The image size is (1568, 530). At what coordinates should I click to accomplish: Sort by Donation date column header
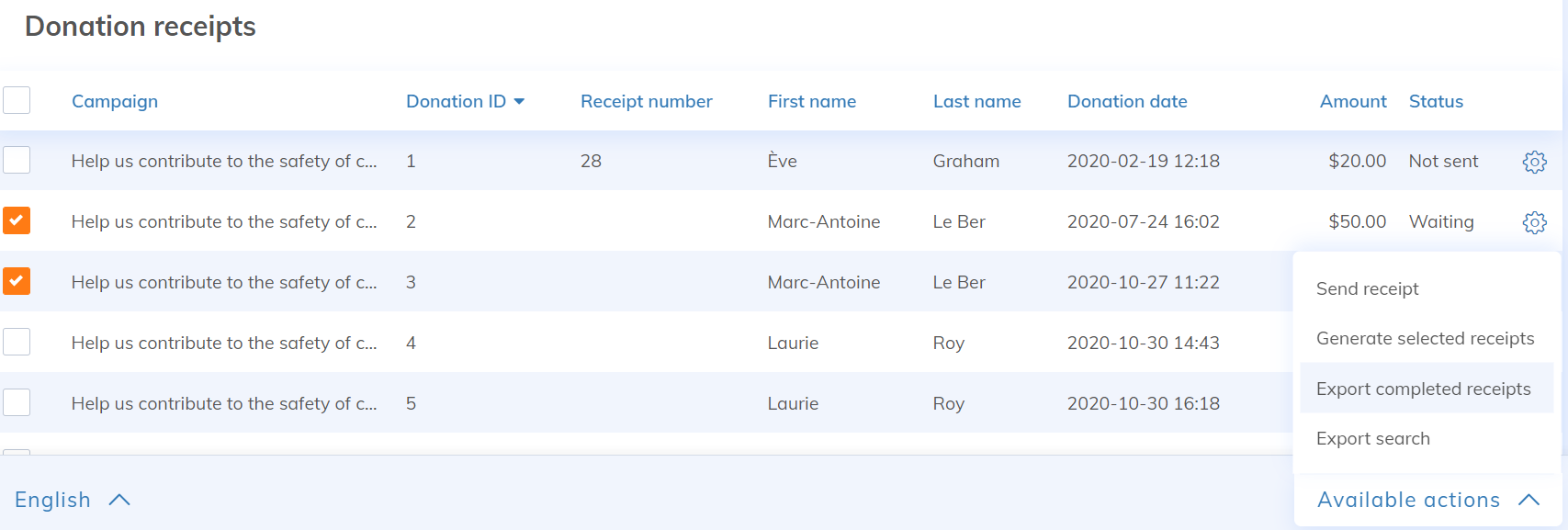coord(1127,102)
